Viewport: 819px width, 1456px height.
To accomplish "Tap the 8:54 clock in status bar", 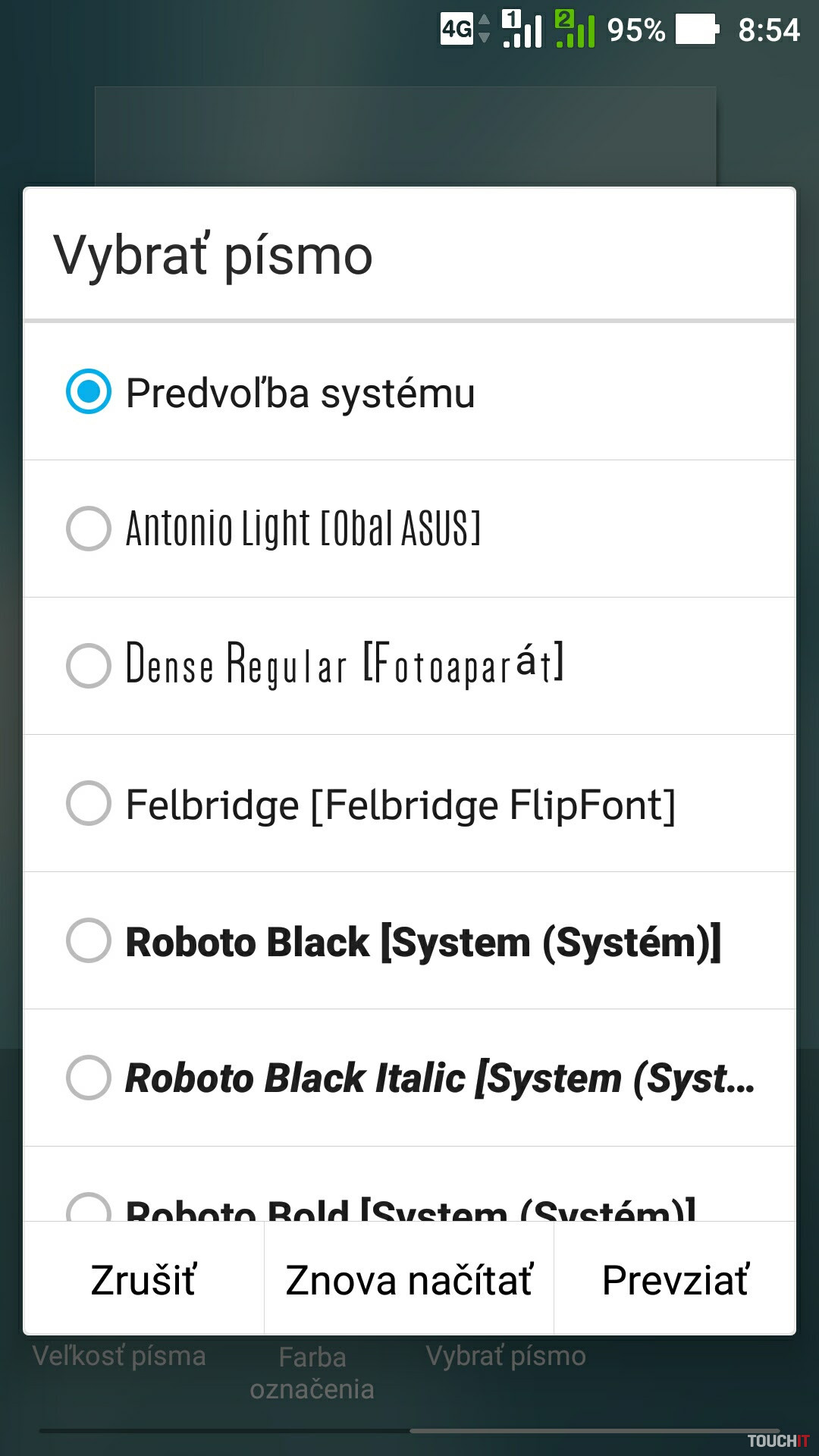I will [x=768, y=30].
